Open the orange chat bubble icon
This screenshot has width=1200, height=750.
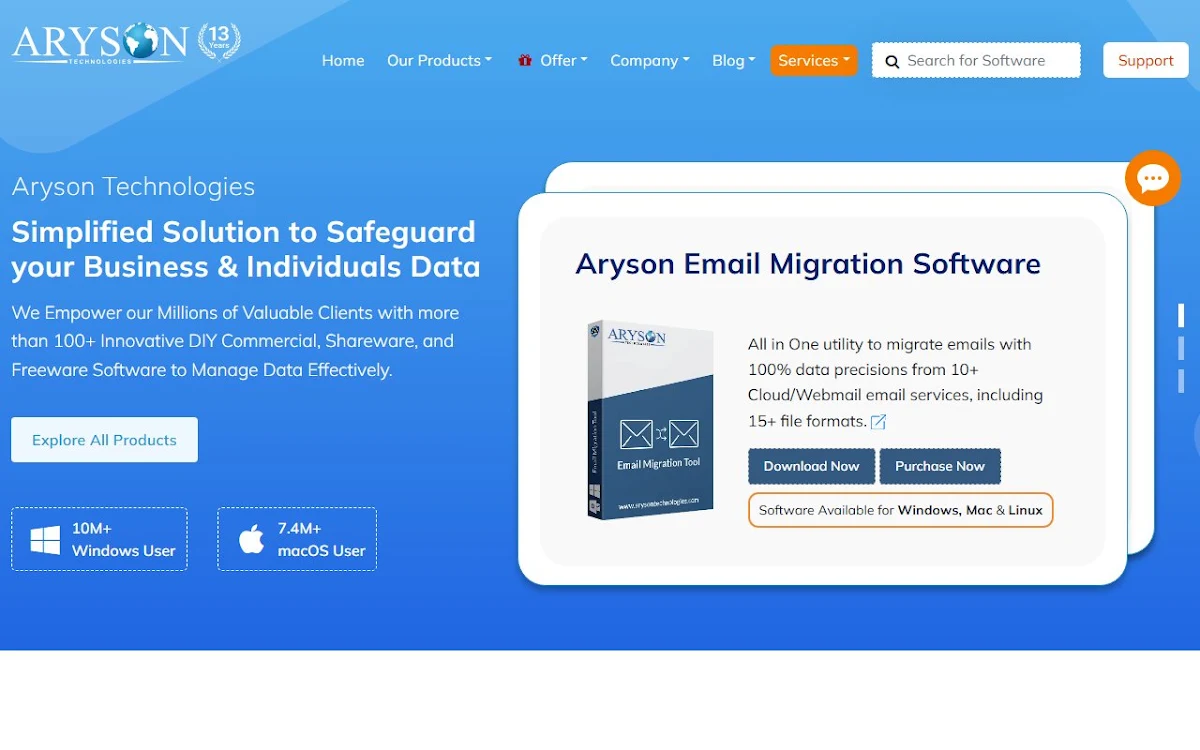pos(1153,178)
